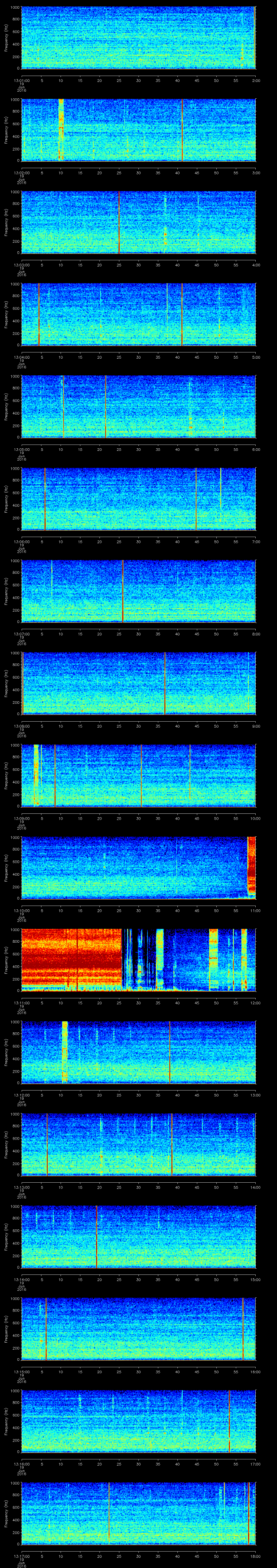Click the spectrogram panel starting at 13:08:00

pos(139,683)
